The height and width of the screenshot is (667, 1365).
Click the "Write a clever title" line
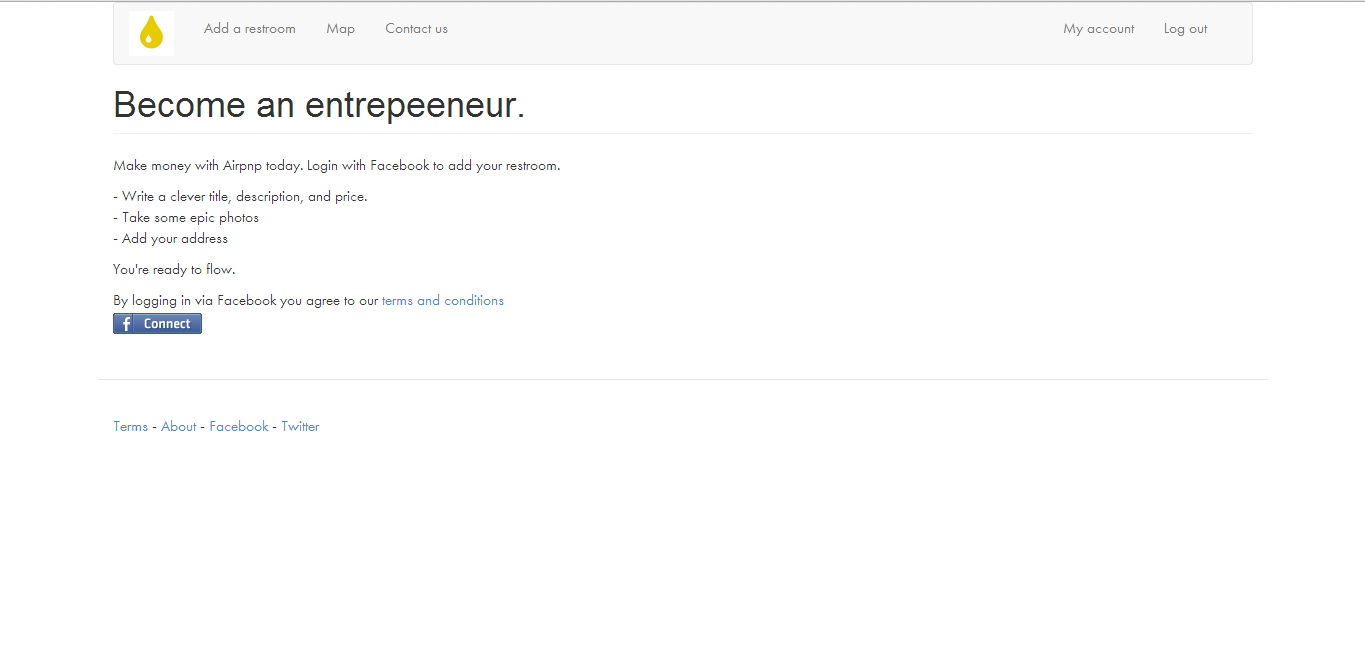tap(240, 197)
